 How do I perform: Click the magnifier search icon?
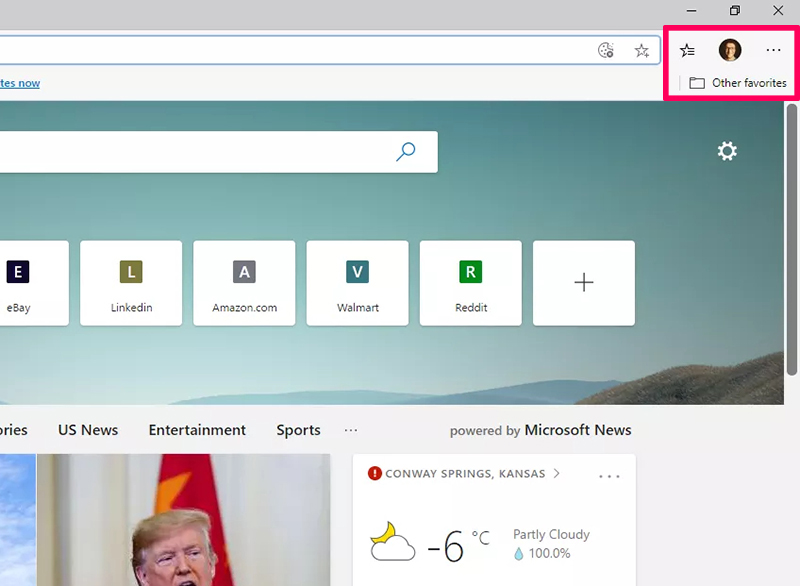click(x=406, y=151)
